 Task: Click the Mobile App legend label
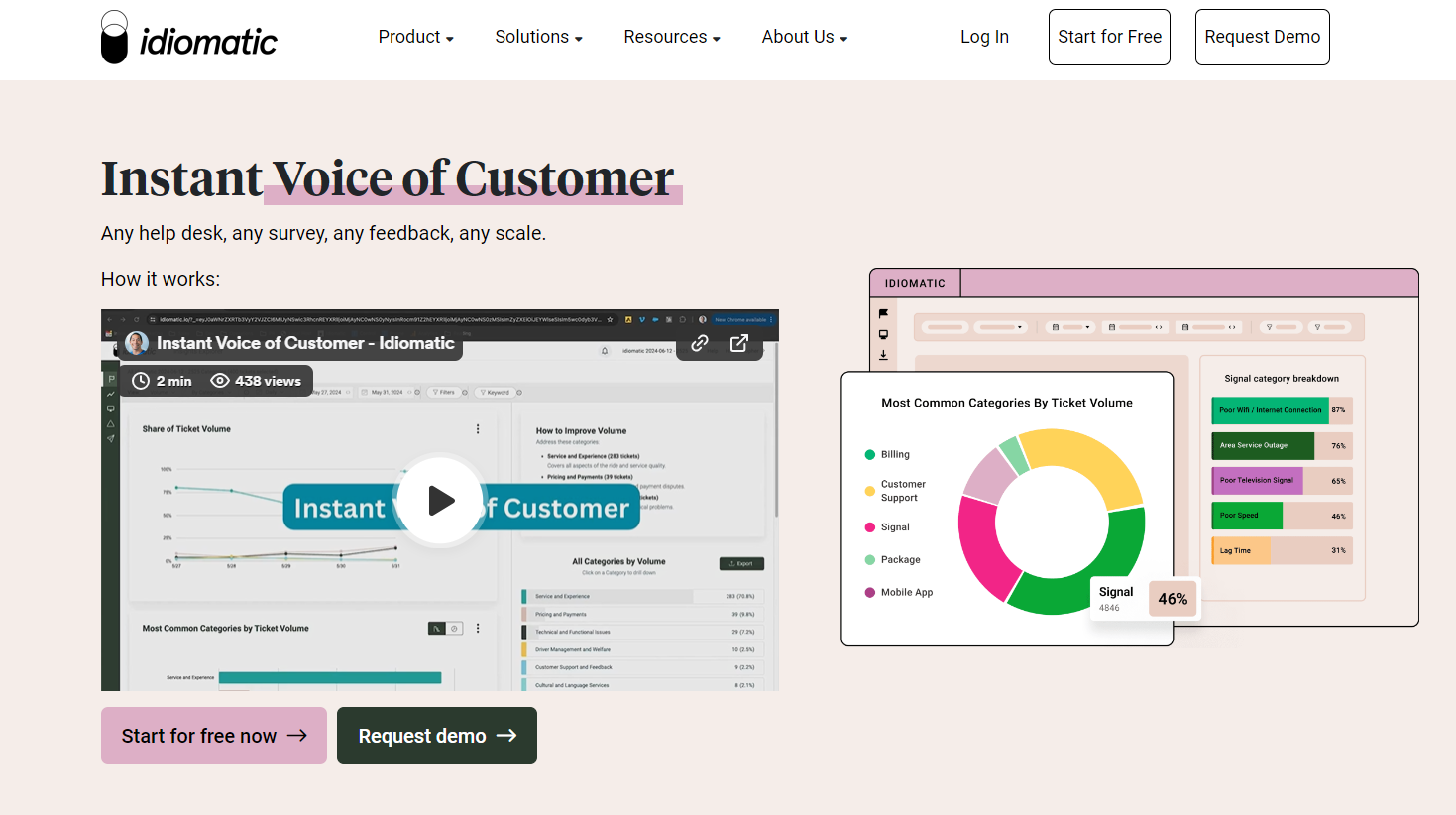pyautogui.click(x=907, y=593)
